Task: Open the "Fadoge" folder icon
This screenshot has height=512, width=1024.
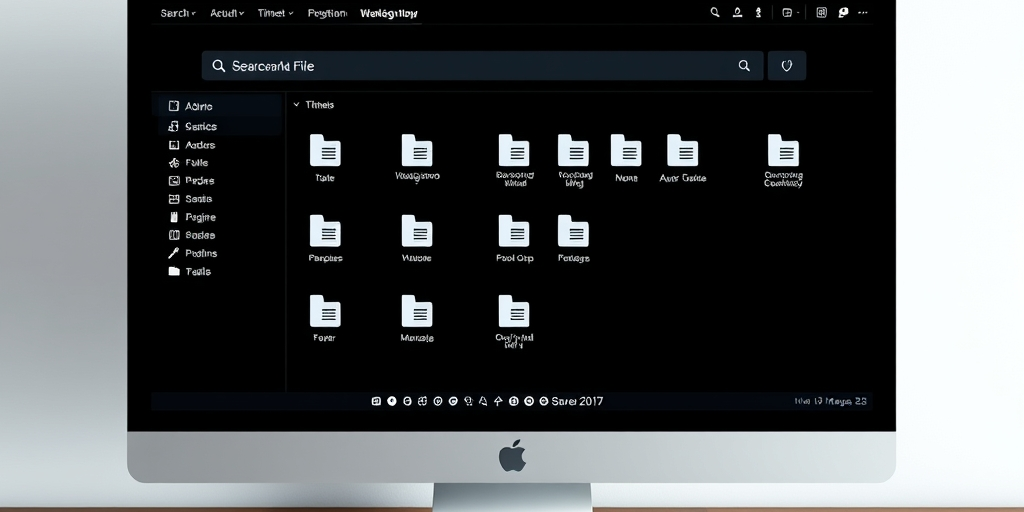Action: pyautogui.click(x=573, y=231)
